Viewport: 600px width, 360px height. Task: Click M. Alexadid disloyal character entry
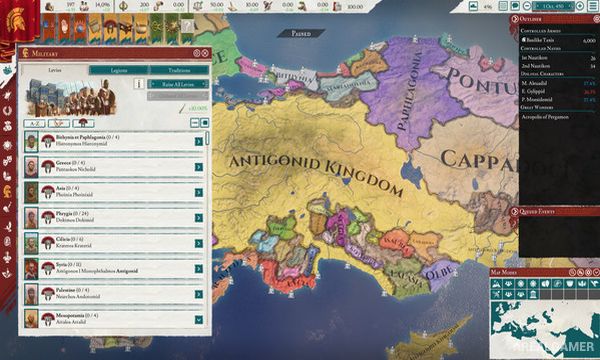(558, 83)
